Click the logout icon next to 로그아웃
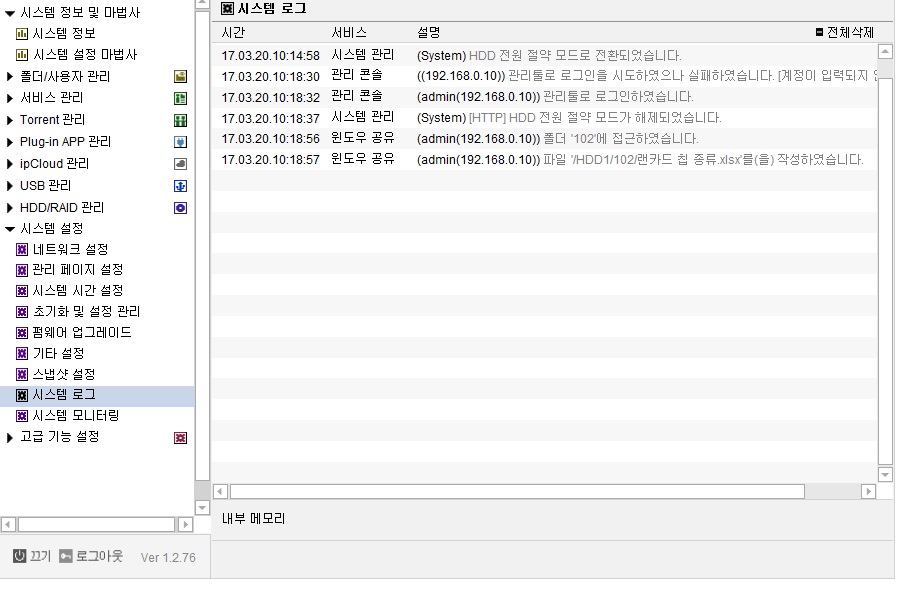 (66, 556)
